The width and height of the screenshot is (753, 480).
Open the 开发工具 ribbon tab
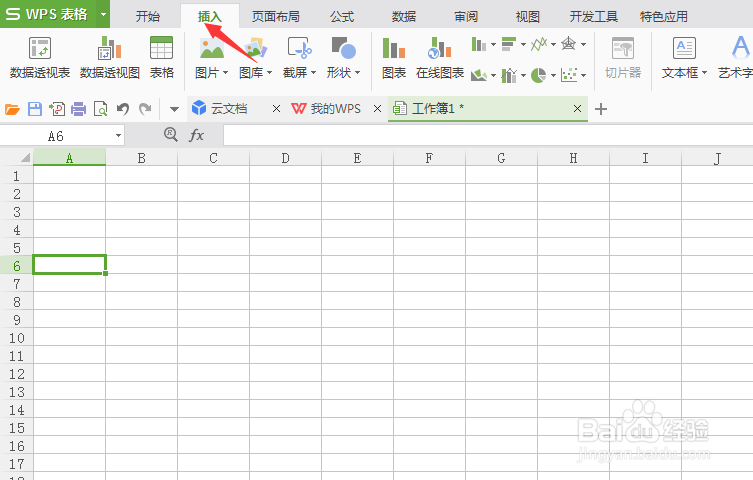pyautogui.click(x=594, y=17)
